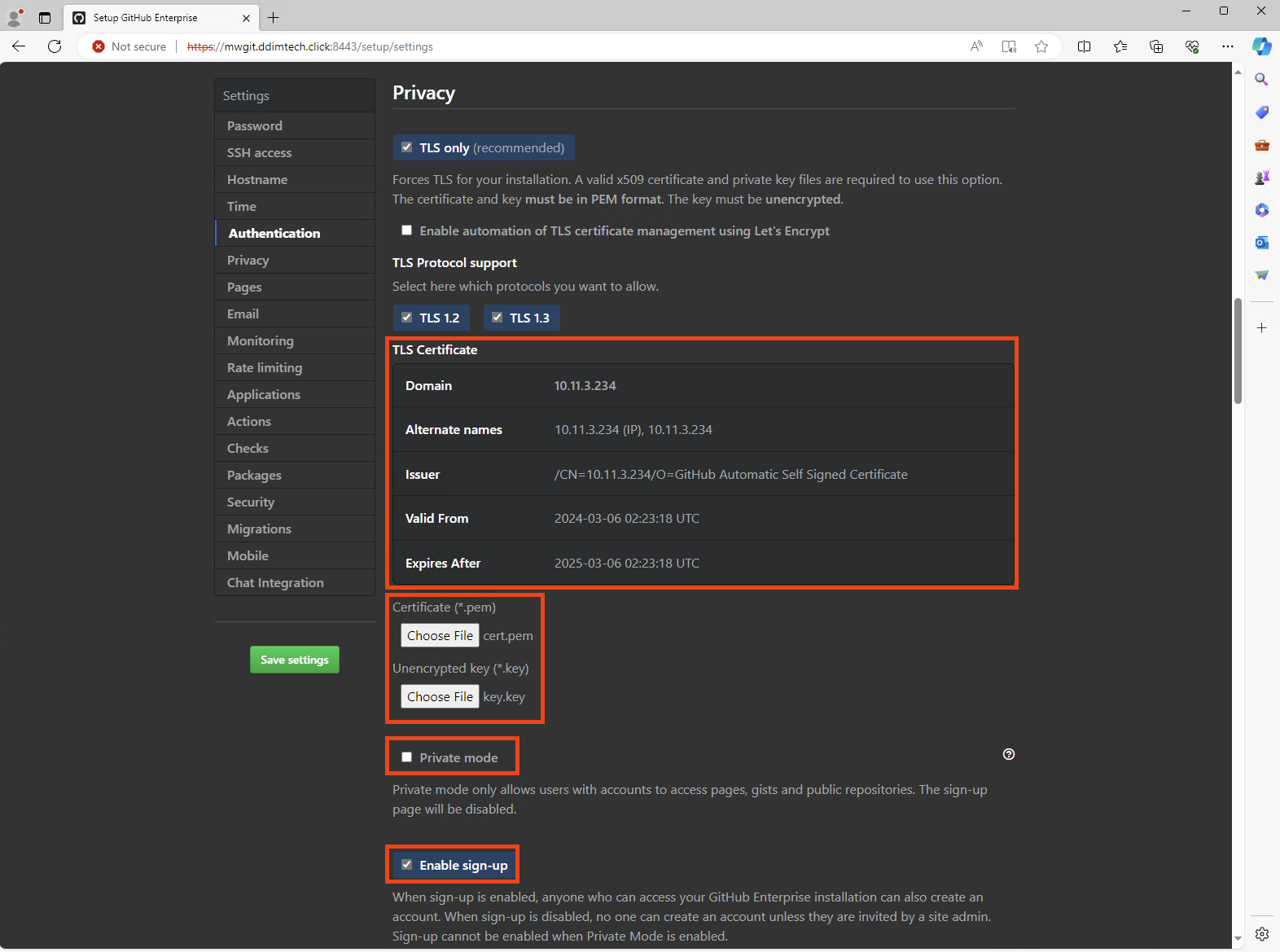
Task: Go to the Applications settings section
Action: click(295, 394)
